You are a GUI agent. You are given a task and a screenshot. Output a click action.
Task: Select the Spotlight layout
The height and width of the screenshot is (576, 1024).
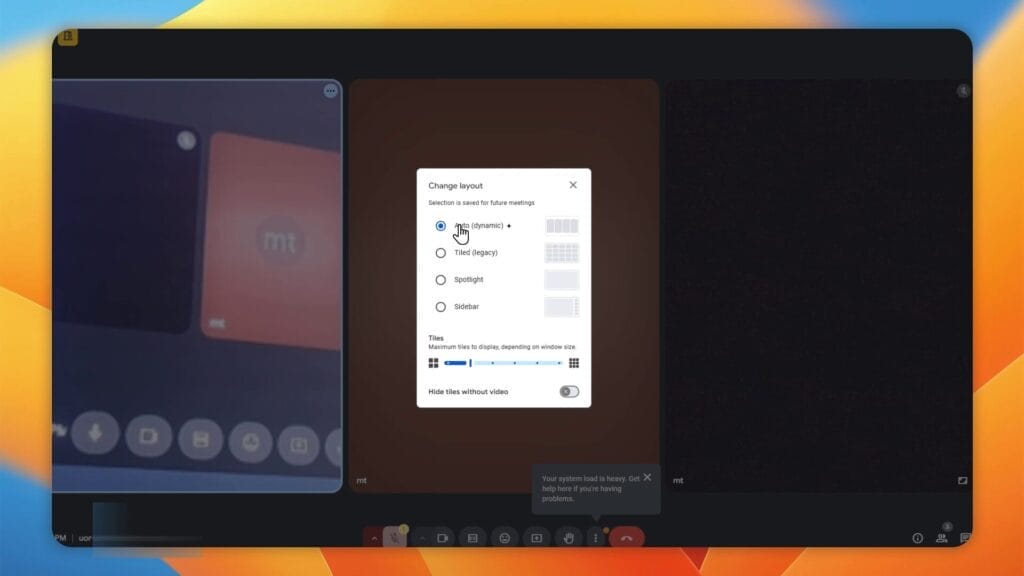tap(441, 280)
